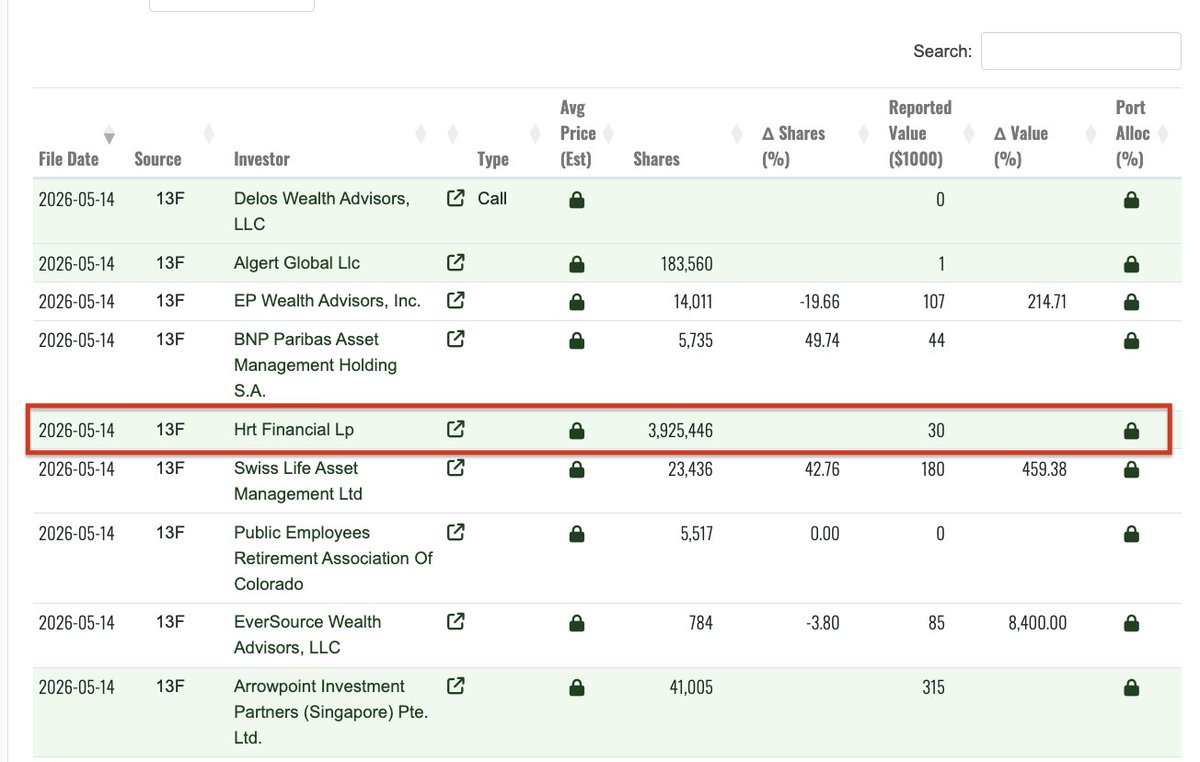Open Algert Global Llc investor page
The width and height of the screenshot is (1200, 762).
tap(297, 263)
